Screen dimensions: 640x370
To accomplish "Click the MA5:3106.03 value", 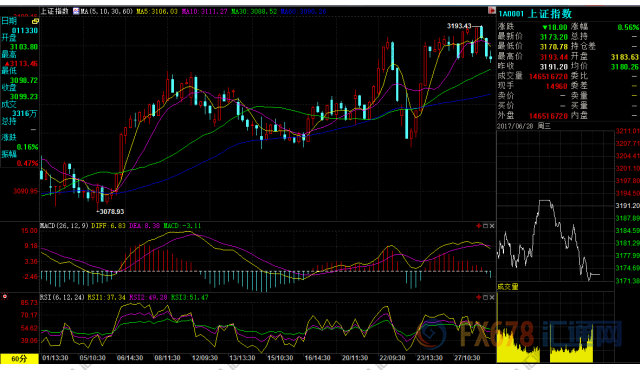I will click(x=157, y=11).
